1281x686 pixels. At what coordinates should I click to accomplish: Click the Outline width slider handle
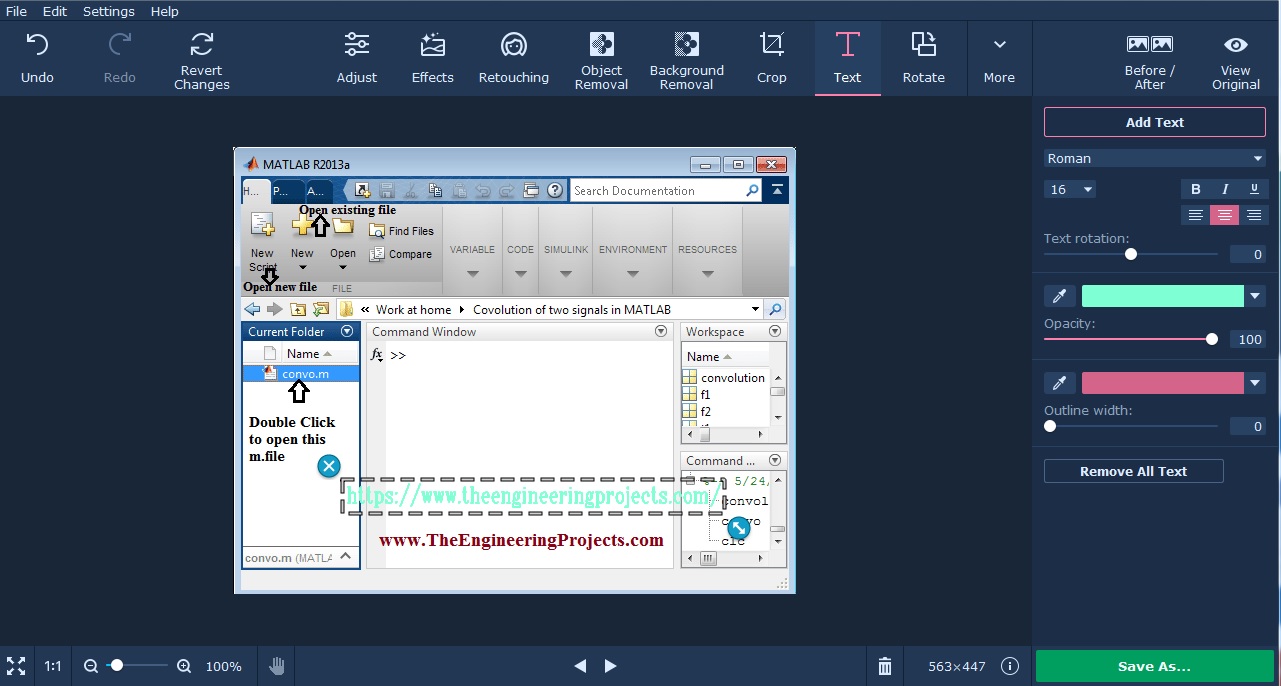click(1050, 426)
